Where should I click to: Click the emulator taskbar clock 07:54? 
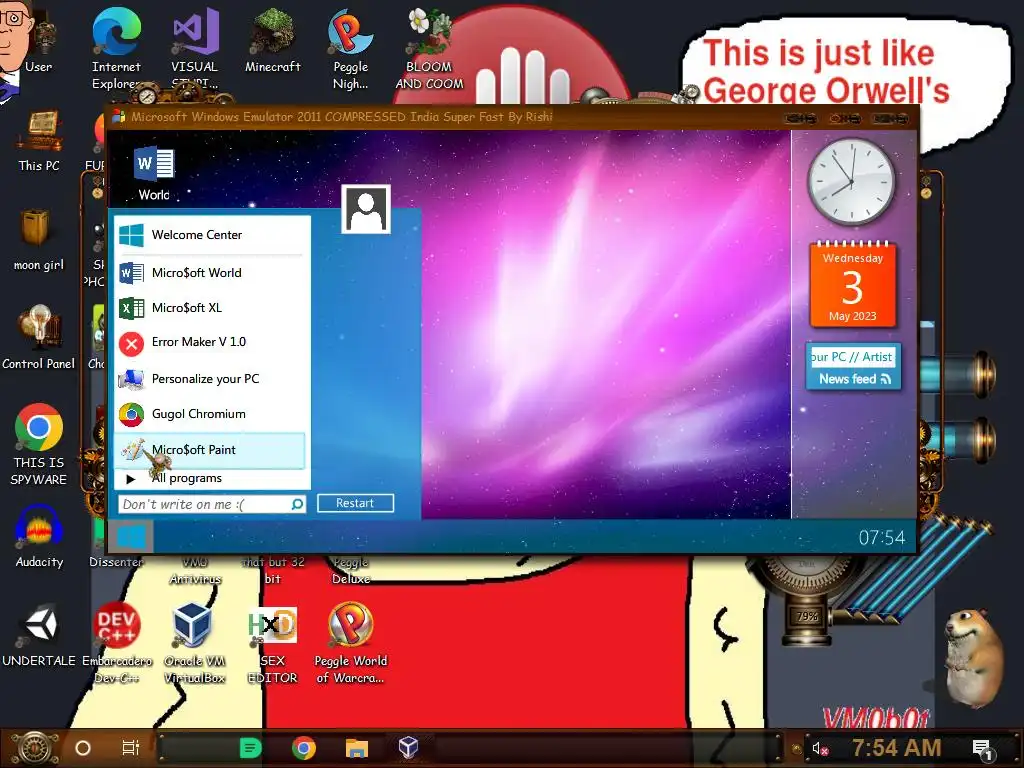(x=882, y=537)
